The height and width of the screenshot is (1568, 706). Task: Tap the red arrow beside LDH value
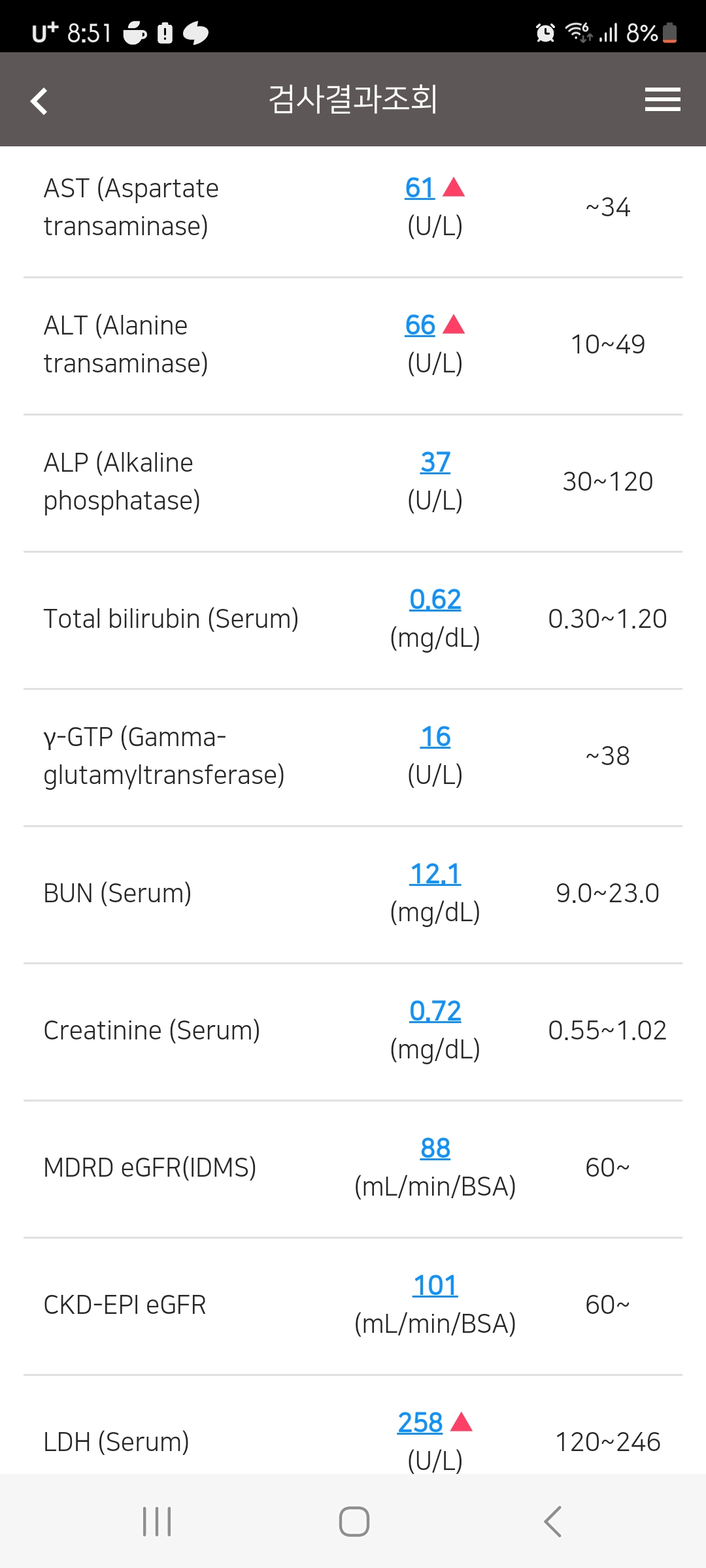pos(462,1422)
